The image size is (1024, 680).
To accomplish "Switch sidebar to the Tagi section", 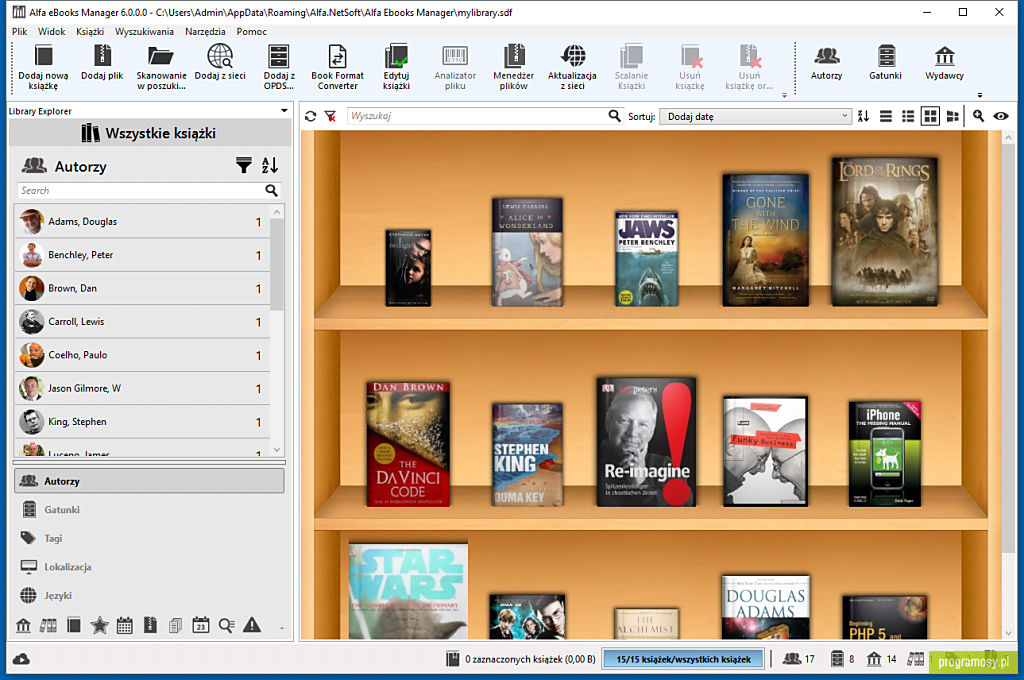I will [149, 538].
